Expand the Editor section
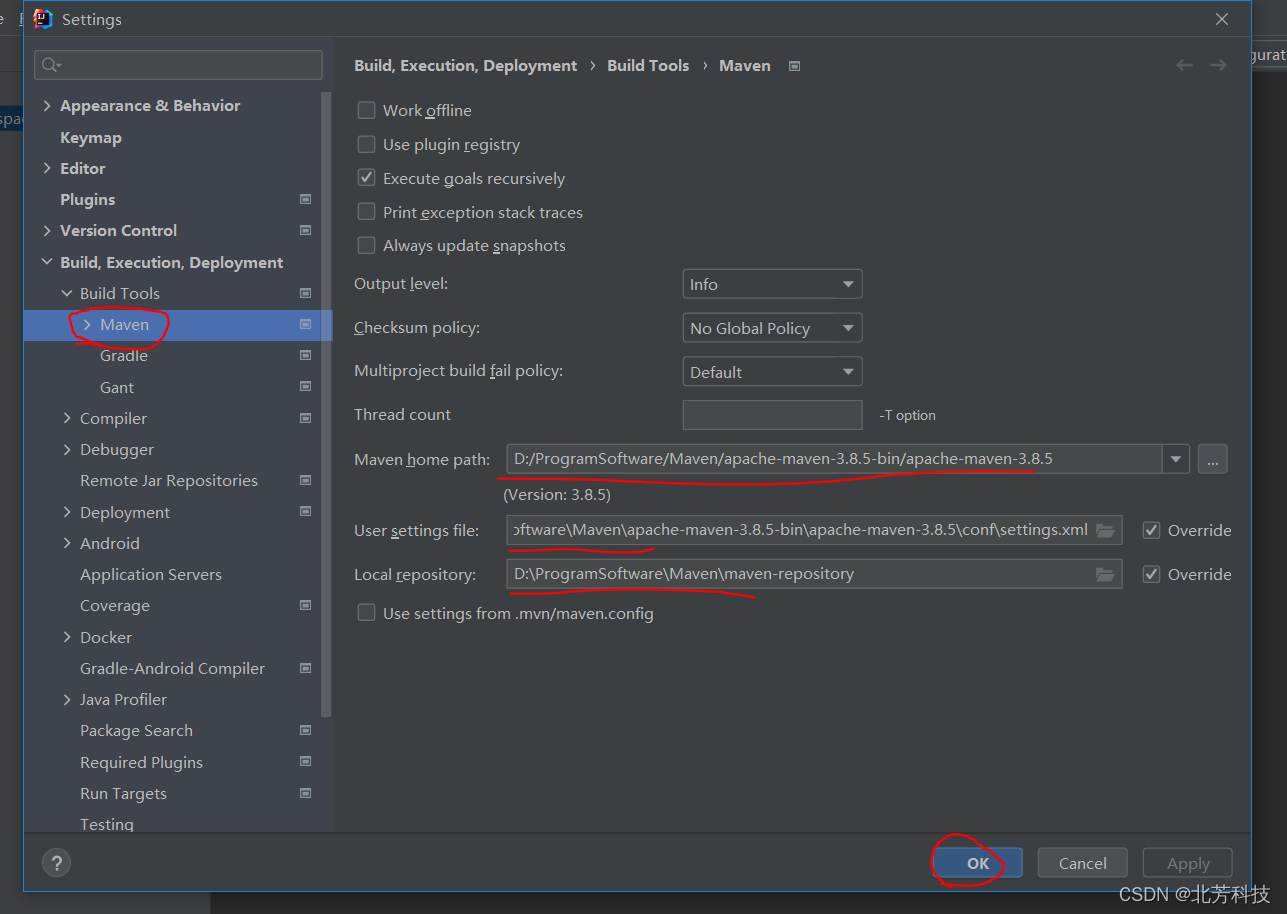This screenshot has width=1287, height=914. pyautogui.click(x=47, y=168)
